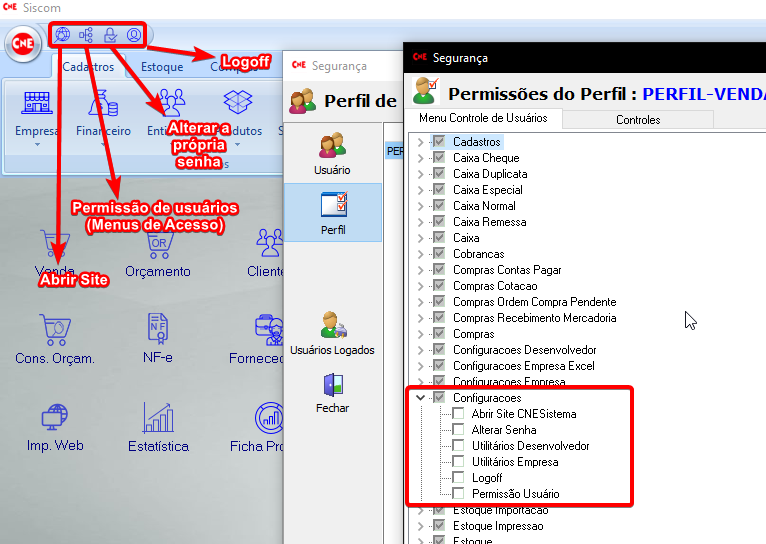Image resolution: width=766 pixels, height=544 pixels.
Task: Click the globe icon to open site
Action: click(x=64, y=35)
